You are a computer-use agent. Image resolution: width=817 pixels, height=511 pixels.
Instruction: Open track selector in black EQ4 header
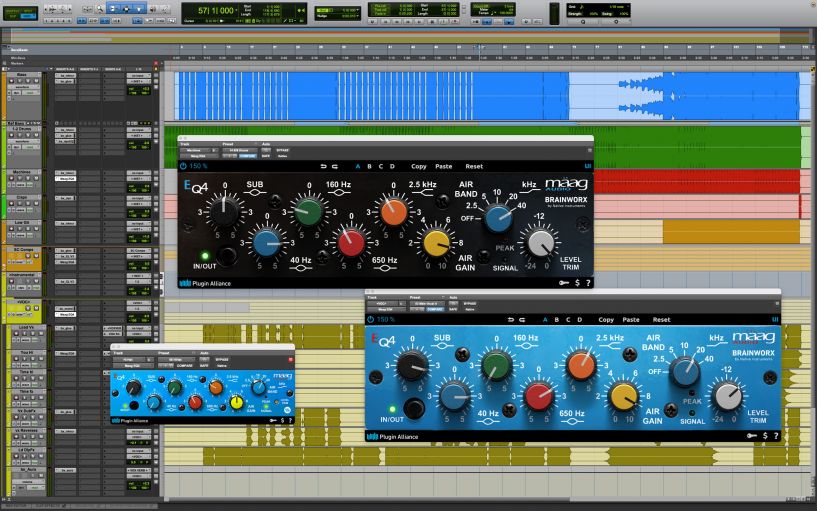195,150
